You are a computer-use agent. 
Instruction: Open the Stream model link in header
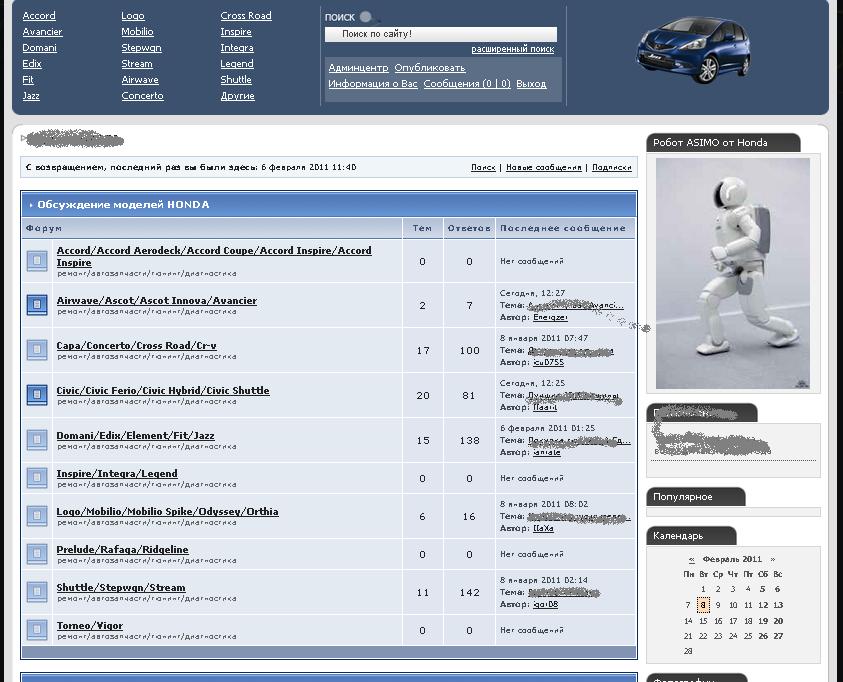coord(137,63)
